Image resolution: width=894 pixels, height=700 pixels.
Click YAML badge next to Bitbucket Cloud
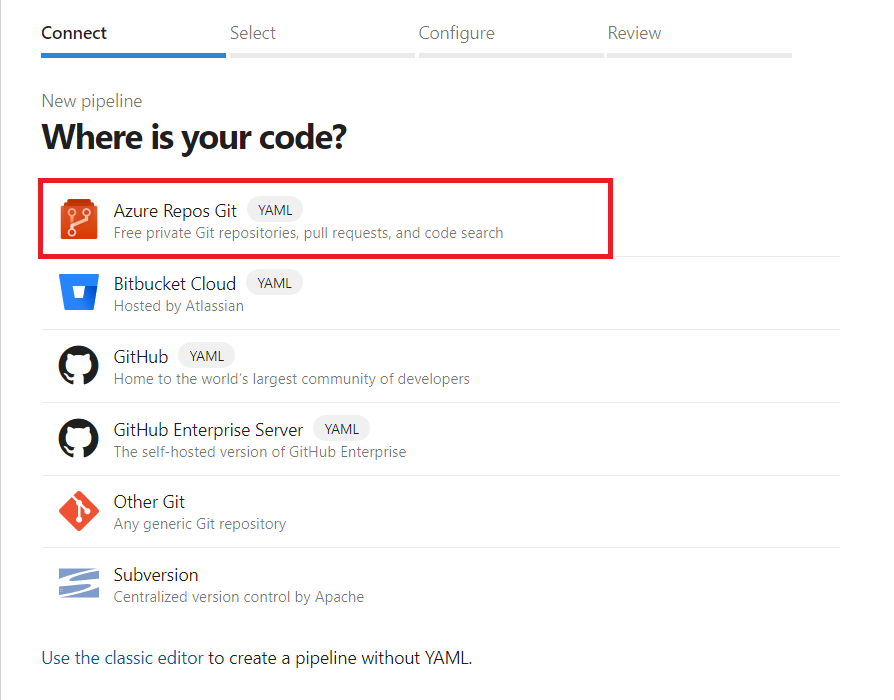point(274,283)
